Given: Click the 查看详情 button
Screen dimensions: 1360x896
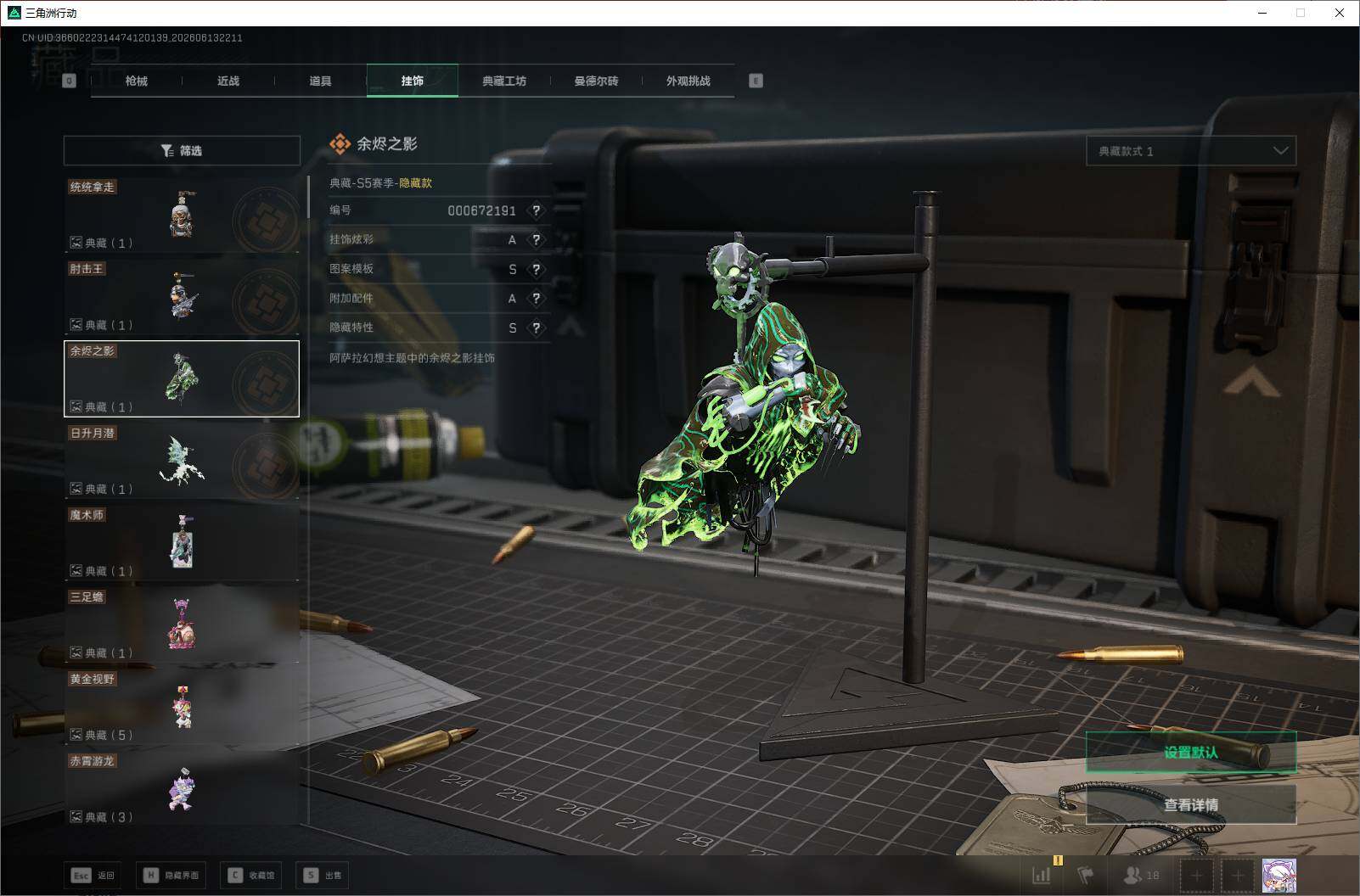Looking at the screenshot, I should [1191, 804].
